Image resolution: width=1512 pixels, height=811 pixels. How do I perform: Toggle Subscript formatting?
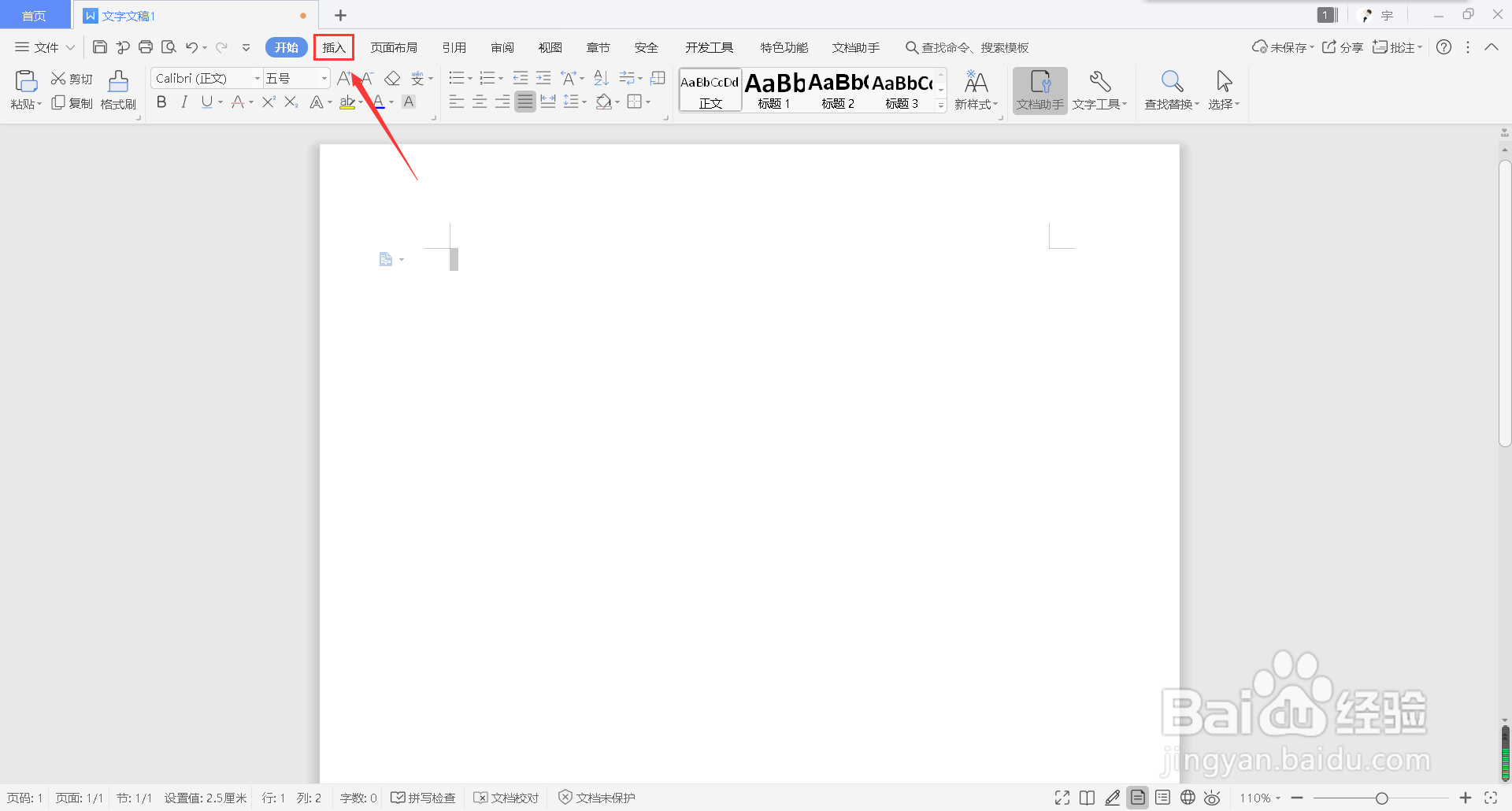pyautogui.click(x=291, y=102)
